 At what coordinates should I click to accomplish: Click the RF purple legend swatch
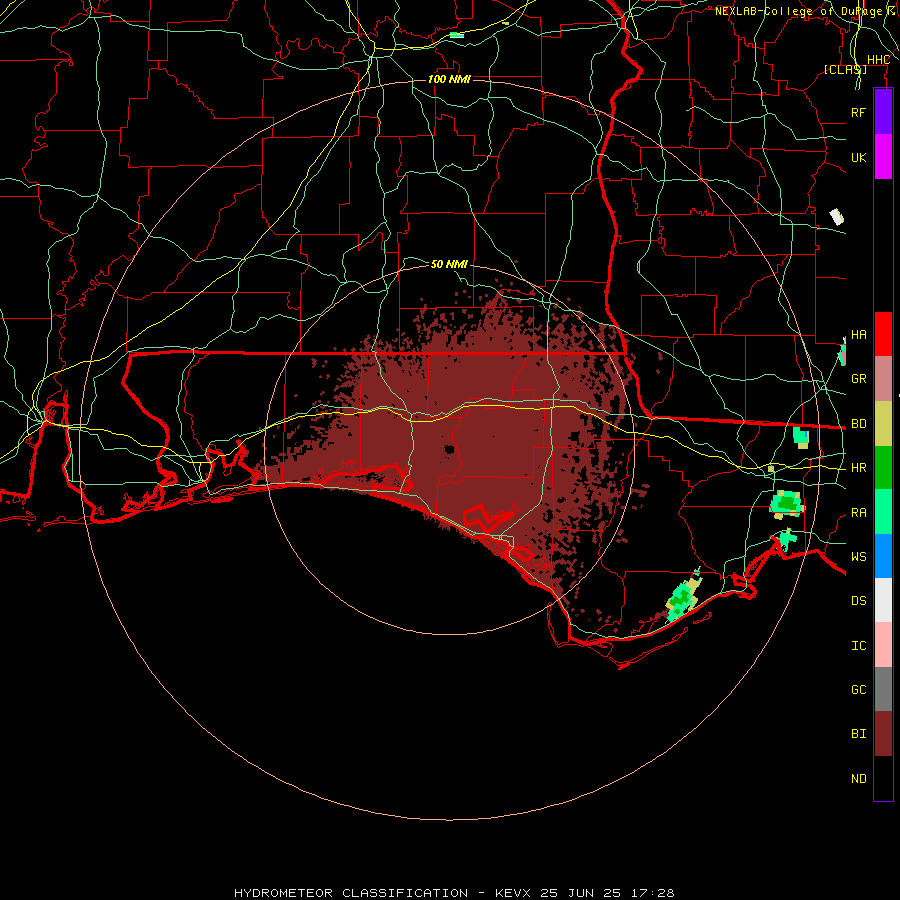click(883, 112)
